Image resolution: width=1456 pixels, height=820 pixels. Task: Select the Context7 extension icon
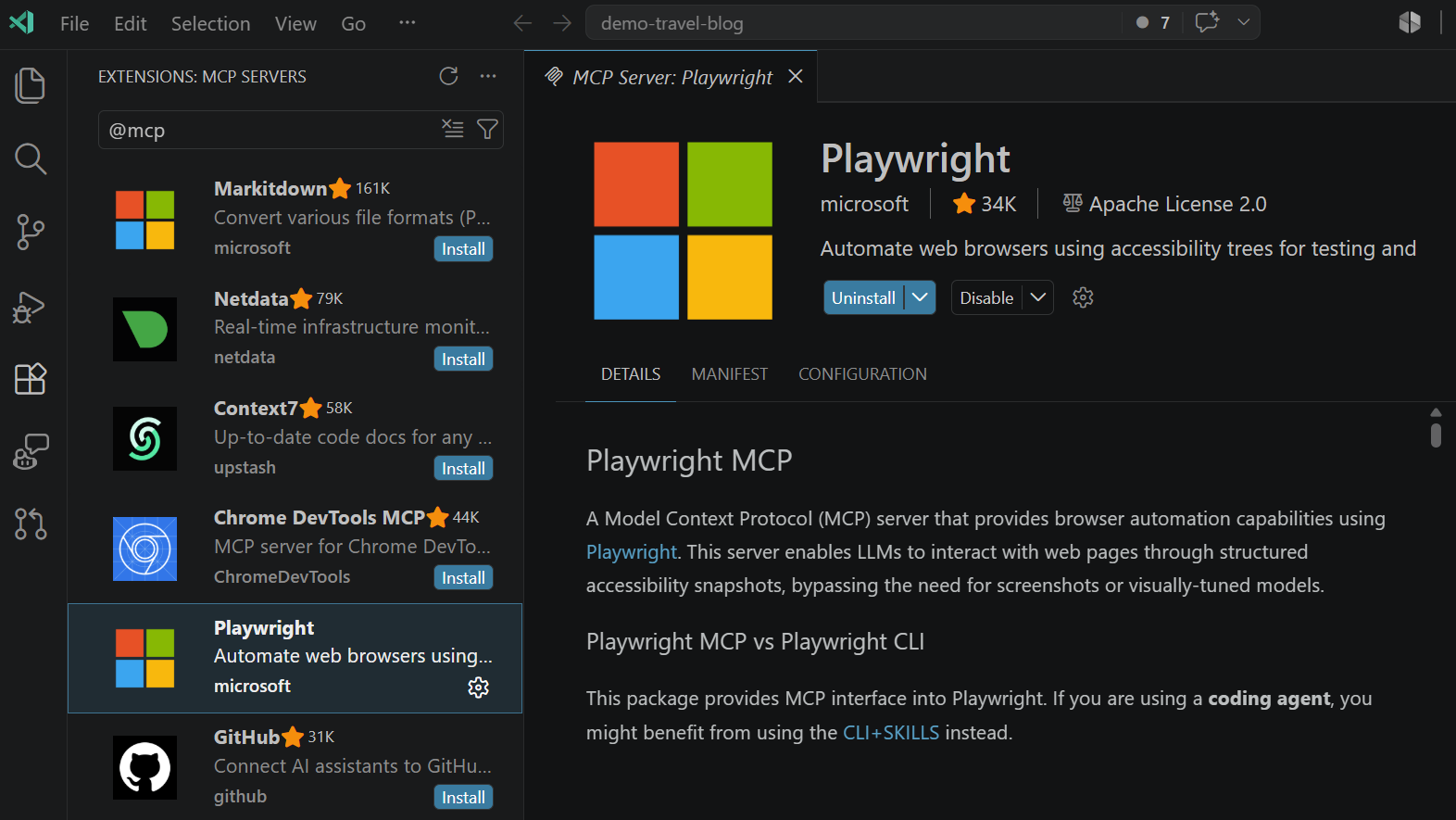pyautogui.click(x=144, y=438)
